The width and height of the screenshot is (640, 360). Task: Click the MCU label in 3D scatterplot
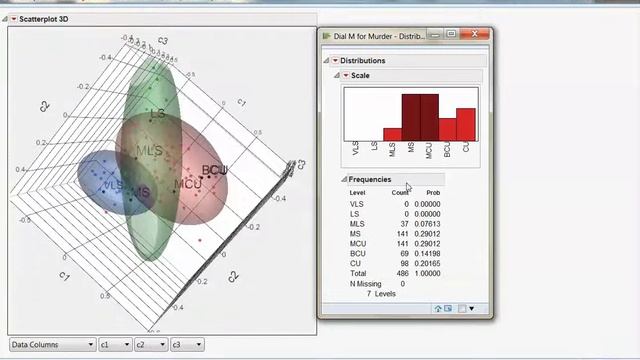coord(188,184)
